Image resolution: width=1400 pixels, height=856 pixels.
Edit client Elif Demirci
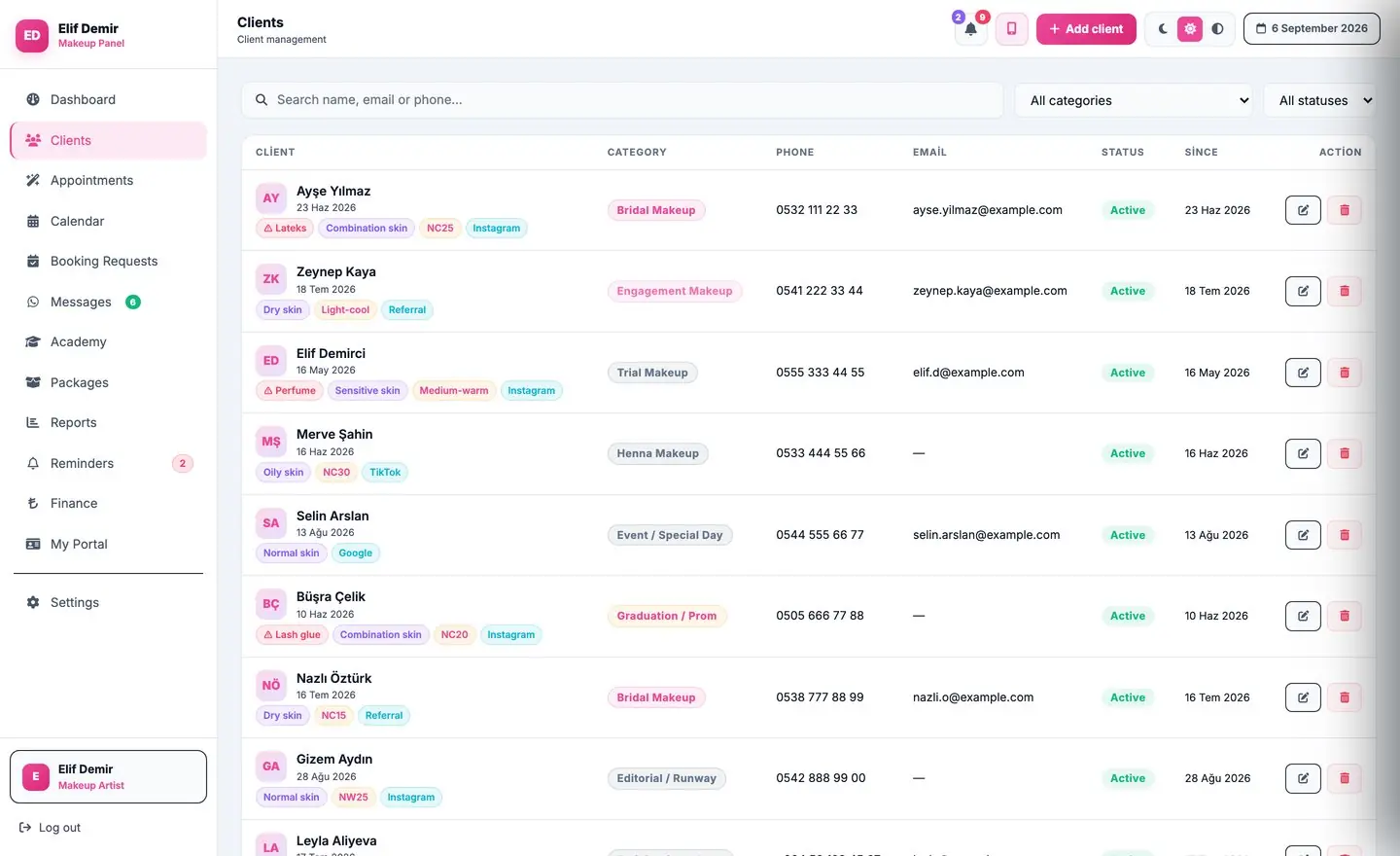(x=1303, y=373)
